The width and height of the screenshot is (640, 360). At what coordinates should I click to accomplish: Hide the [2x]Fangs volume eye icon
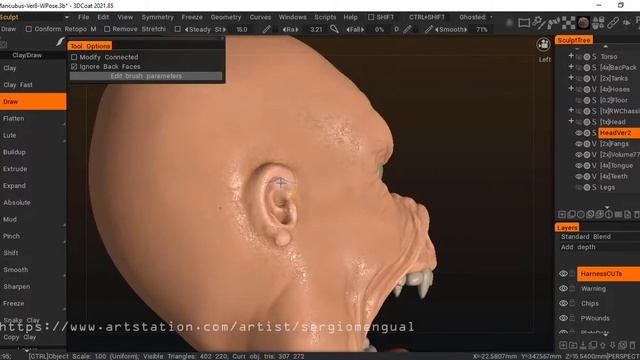coord(578,144)
